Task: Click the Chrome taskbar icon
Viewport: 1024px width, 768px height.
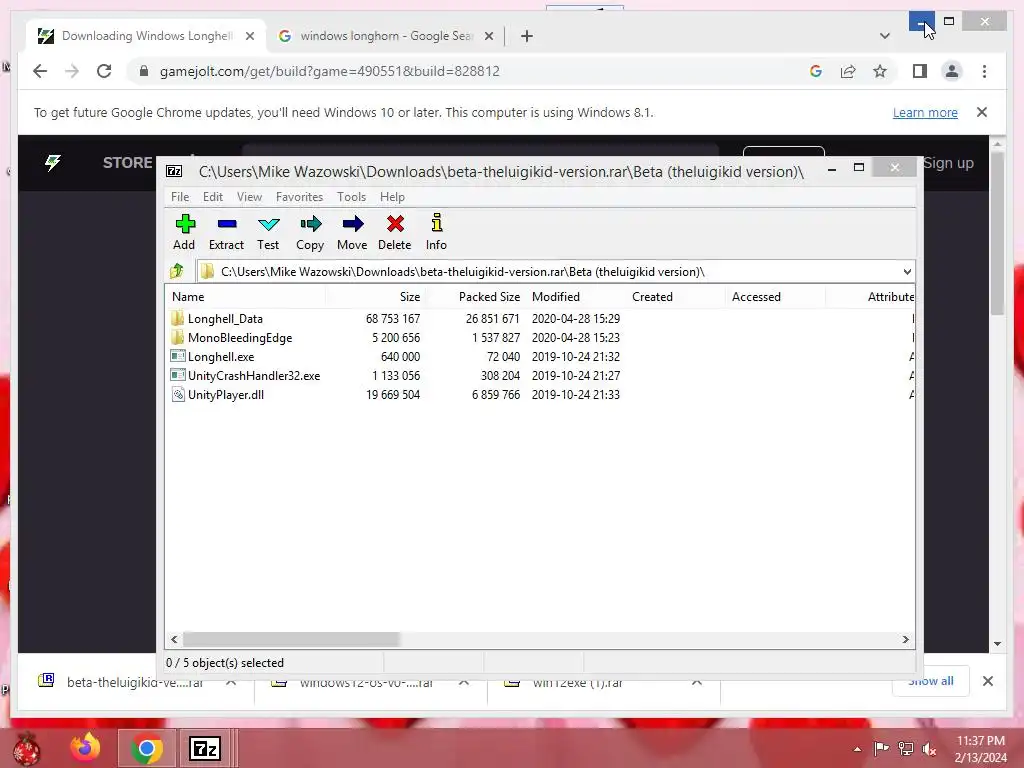Action: pyautogui.click(x=147, y=748)
